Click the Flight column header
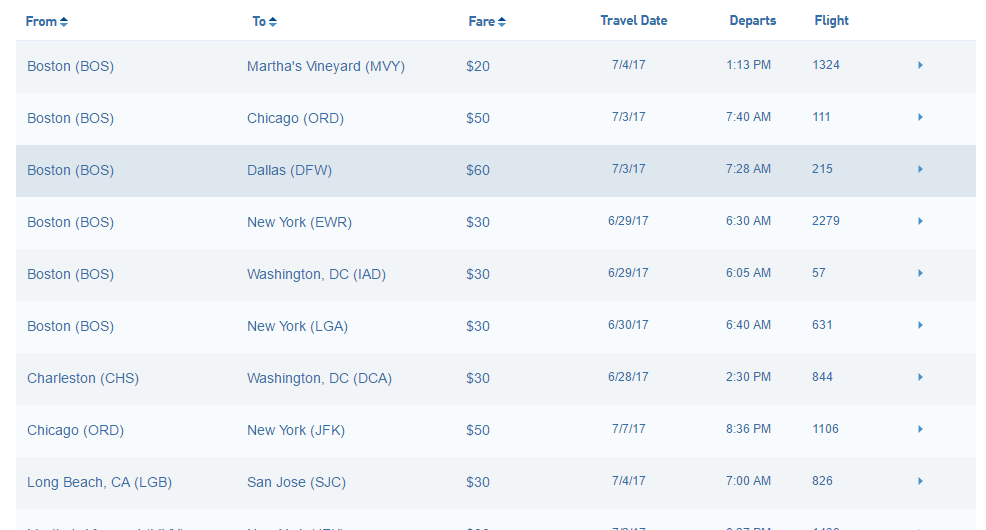 832,20
